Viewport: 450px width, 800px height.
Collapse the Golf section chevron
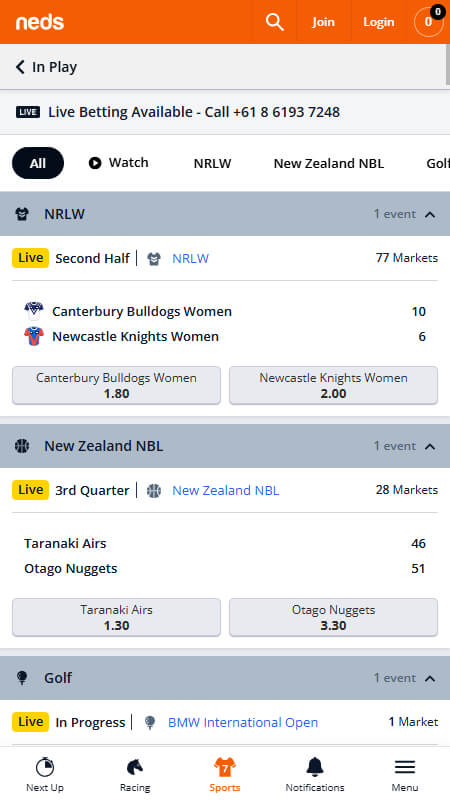[x=430, y=678]
